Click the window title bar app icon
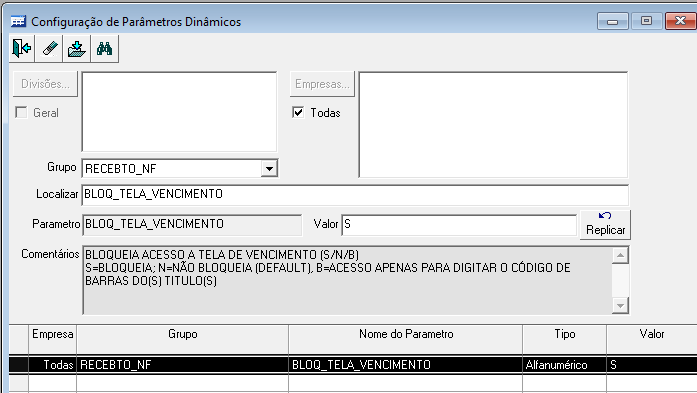Screen dimensions: 697x393 18,21
